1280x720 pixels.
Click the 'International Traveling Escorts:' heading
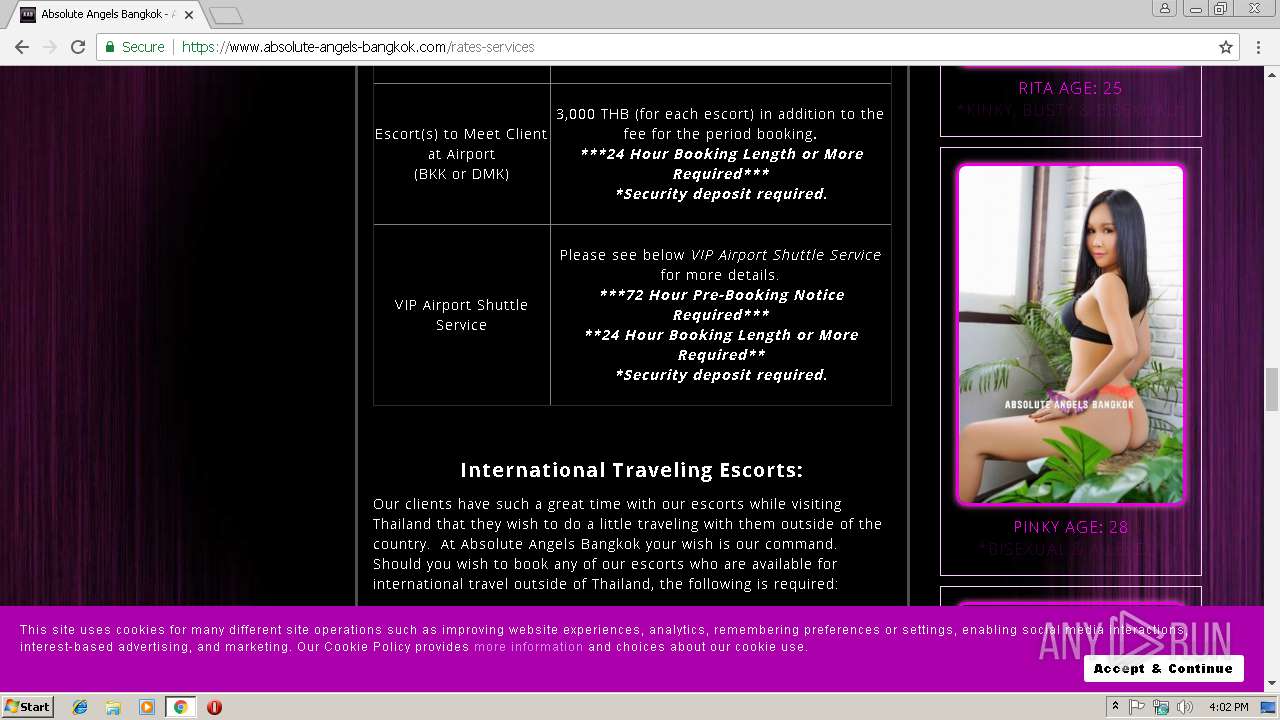[x=631, y=470]
